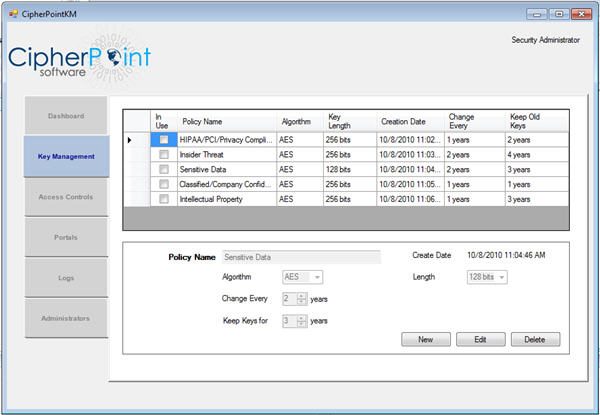Viewport: 600px width, 415px height.
Task: Click creation date 10/8/2010 11:06 cell
Action: [x=411, y=199]
